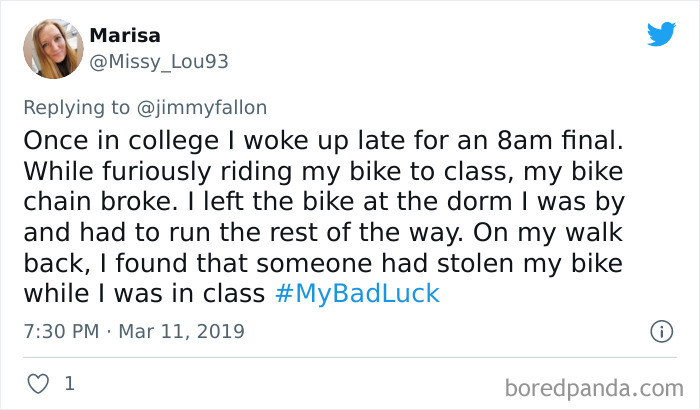Viewport: 700px width, 410px height.
Task: Open the tweet info circle icon
Action: point(660,331)
